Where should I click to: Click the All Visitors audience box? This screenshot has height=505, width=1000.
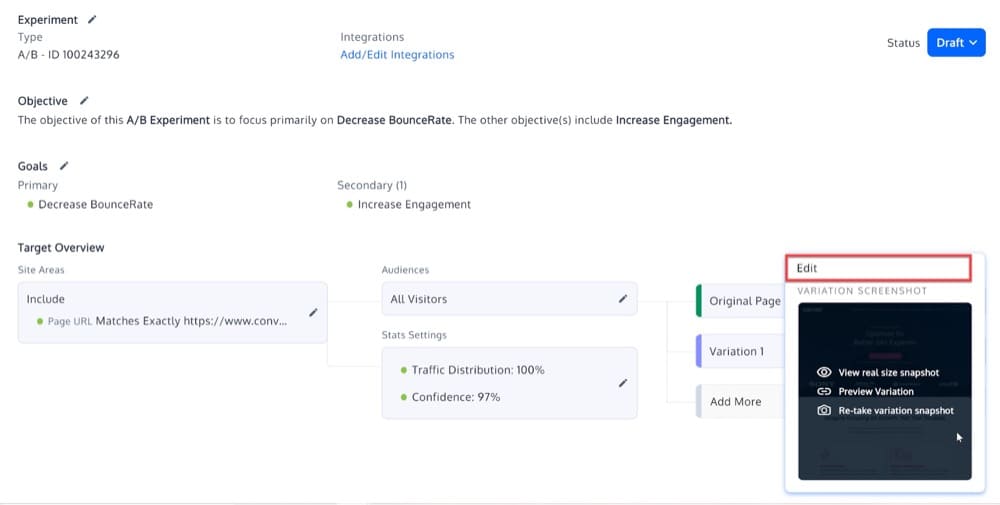(500, 299)
